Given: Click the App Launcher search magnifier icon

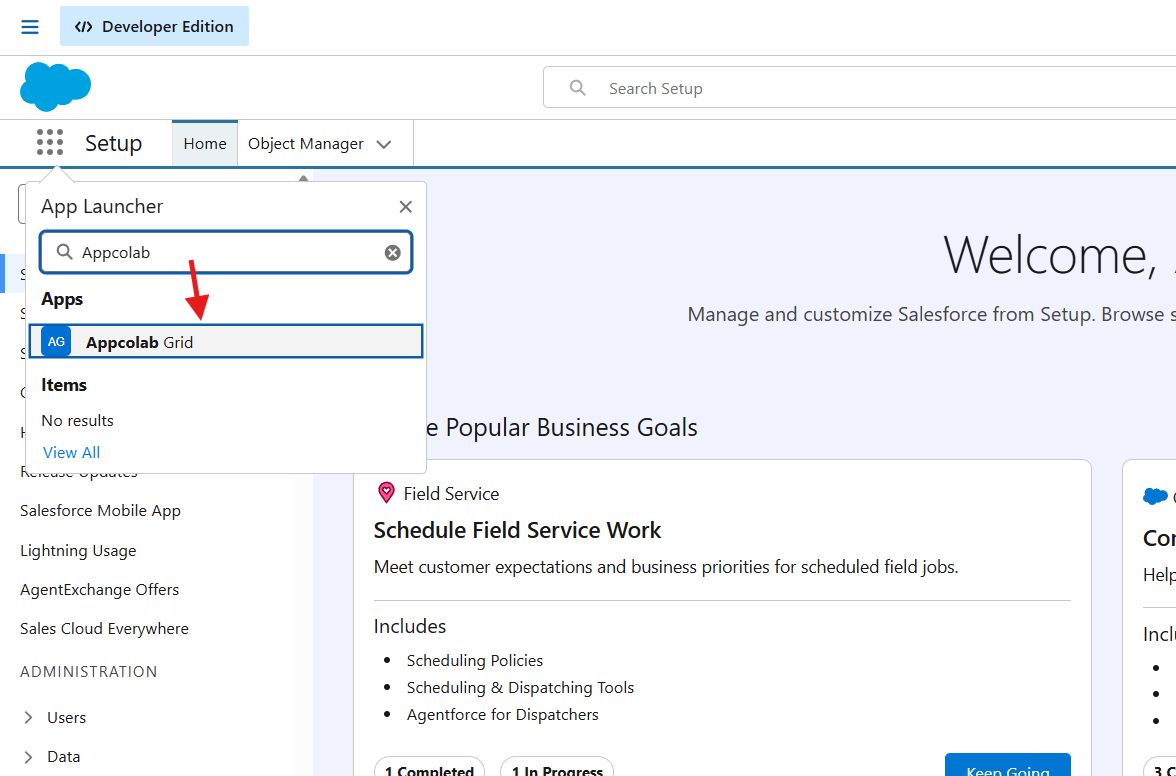Looking at the screenshot, I should point(64,252).
